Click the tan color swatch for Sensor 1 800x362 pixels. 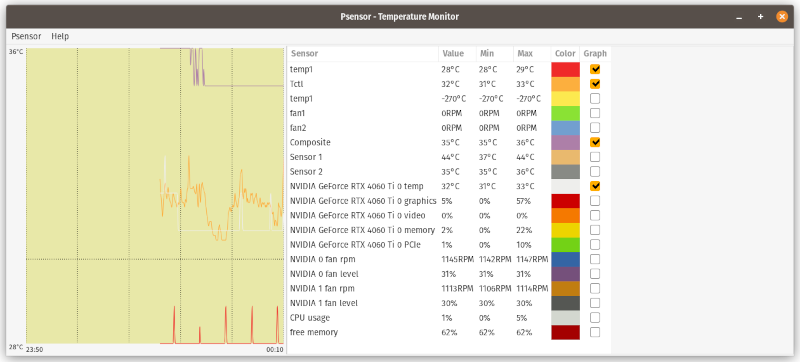click(565, 157)
